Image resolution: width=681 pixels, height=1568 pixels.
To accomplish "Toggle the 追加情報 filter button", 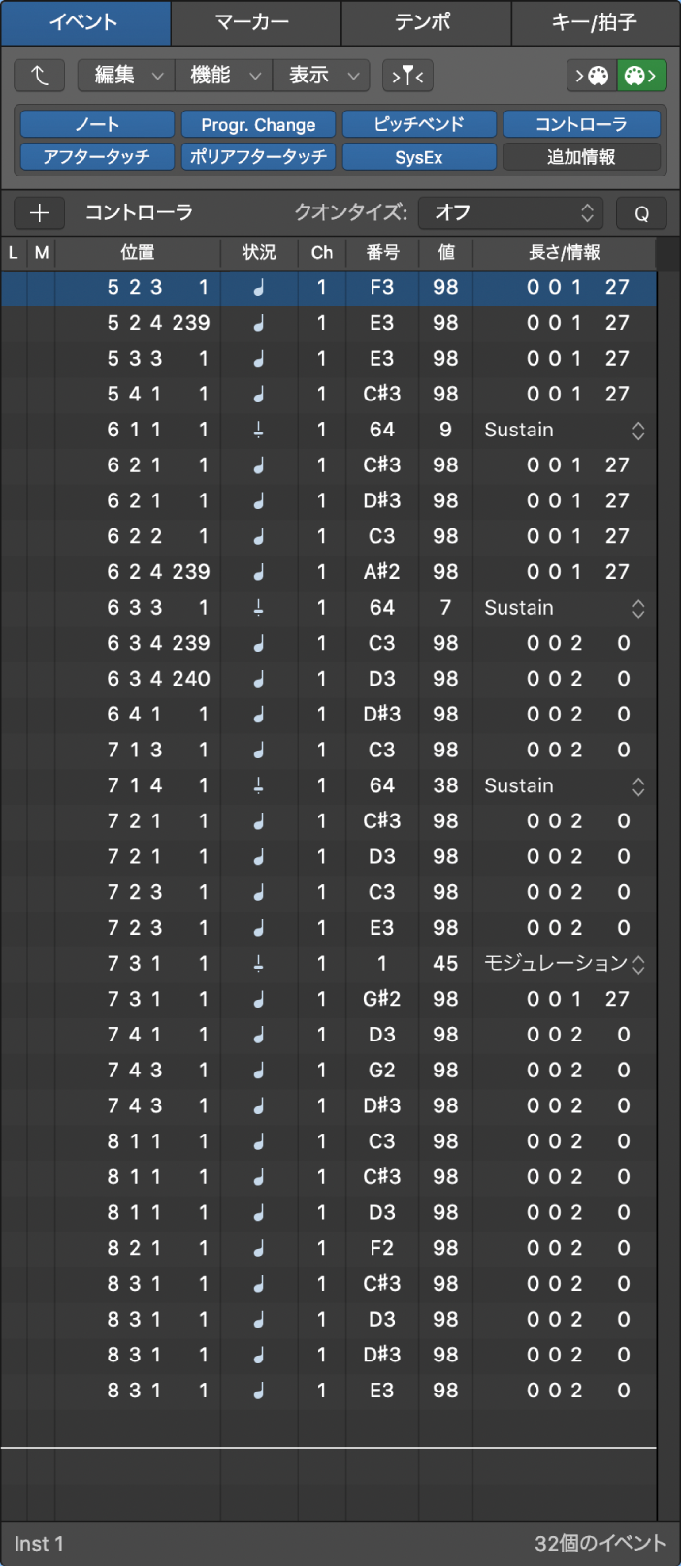I will coord(581,156).
